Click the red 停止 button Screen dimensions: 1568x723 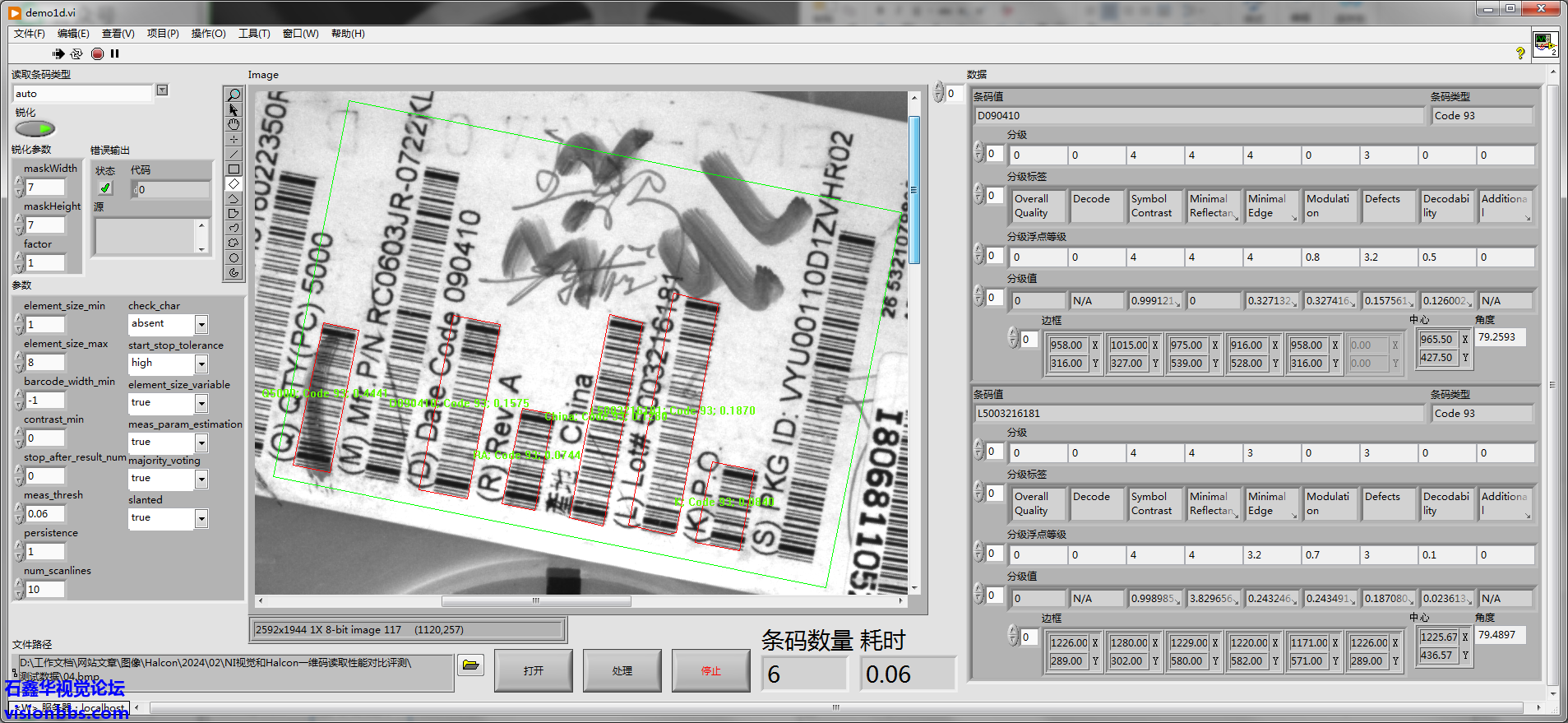710,670
